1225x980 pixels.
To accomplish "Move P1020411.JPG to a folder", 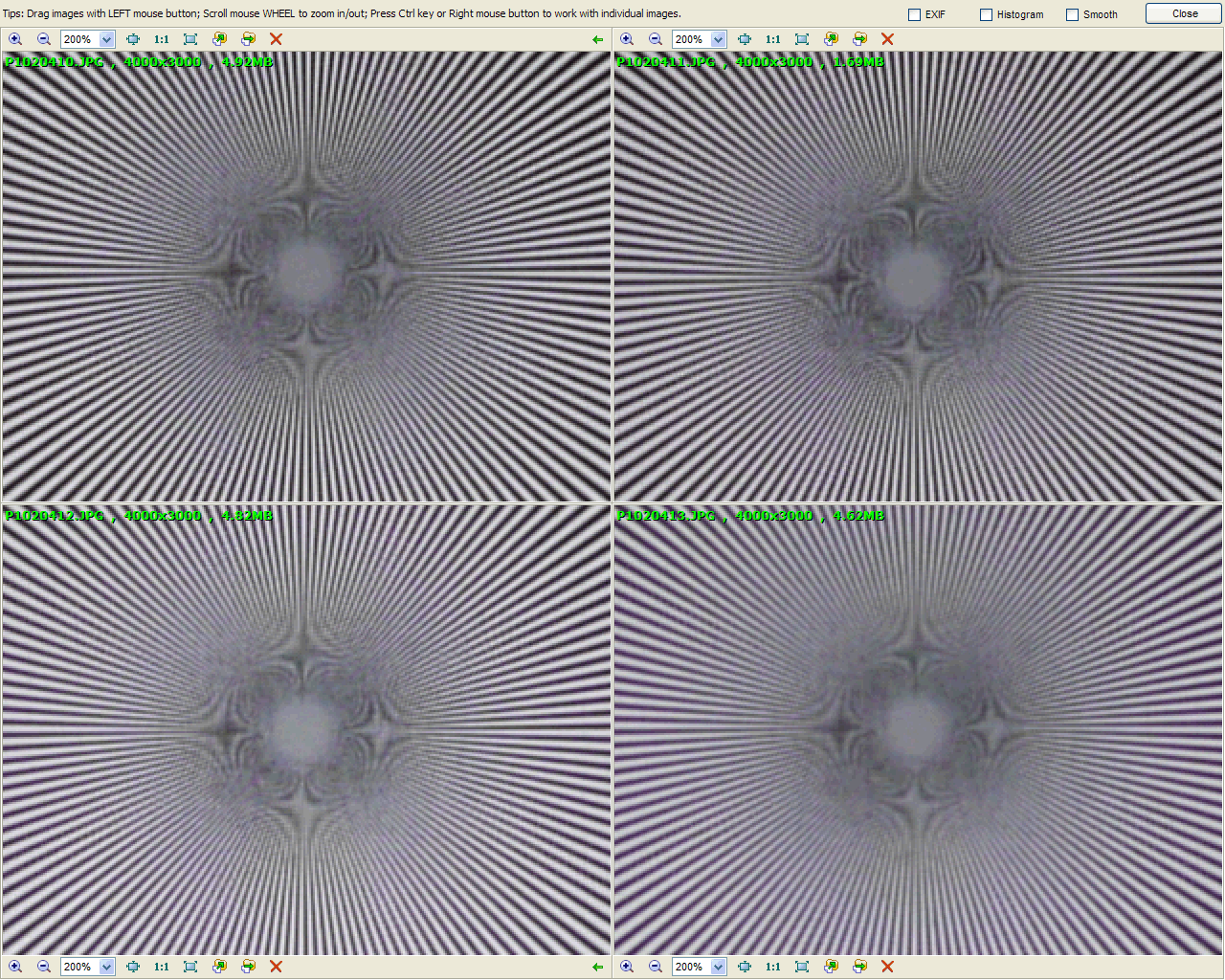I will coord(859,39).
